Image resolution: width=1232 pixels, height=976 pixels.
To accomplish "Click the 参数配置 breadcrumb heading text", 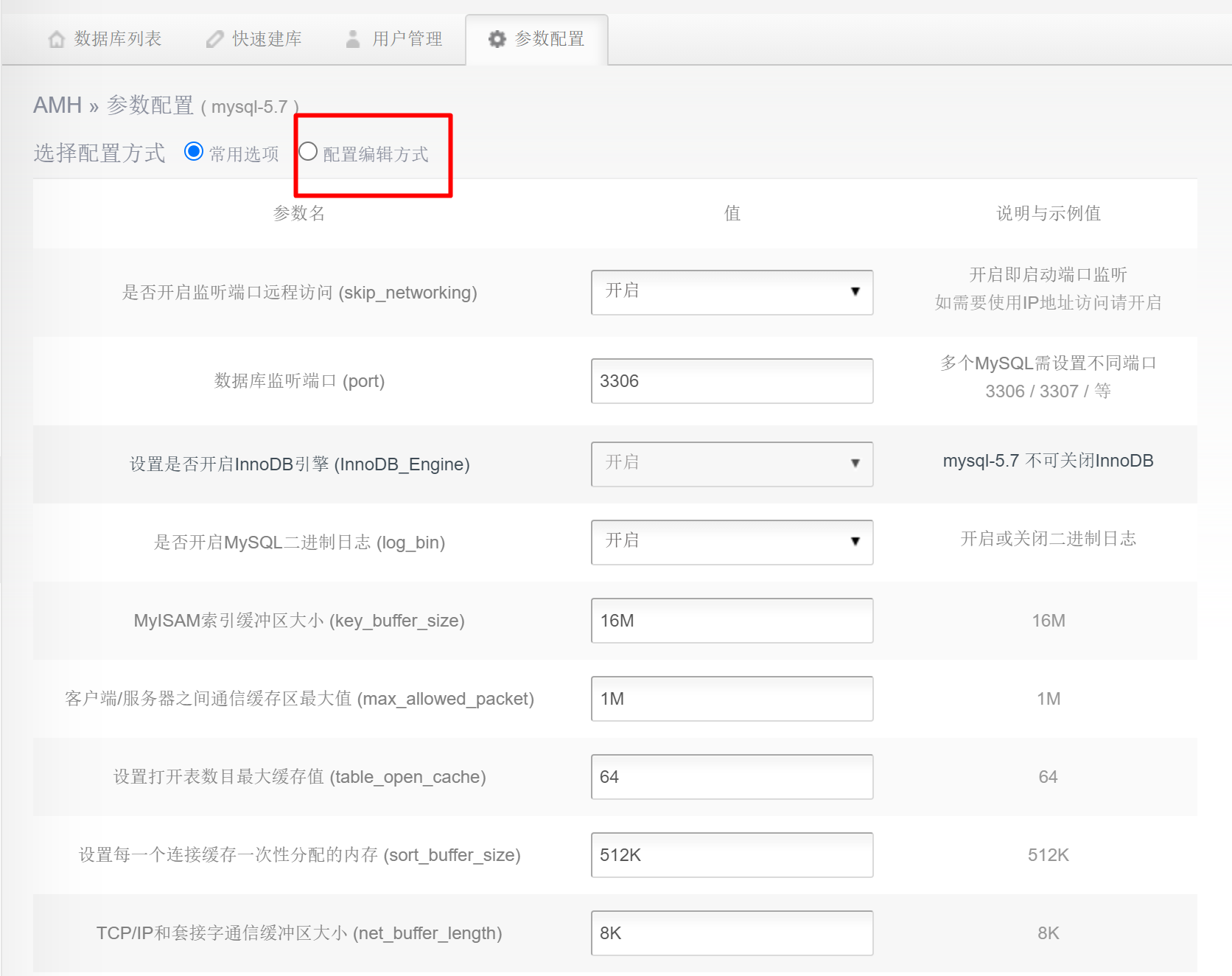I will coord(150,105).
